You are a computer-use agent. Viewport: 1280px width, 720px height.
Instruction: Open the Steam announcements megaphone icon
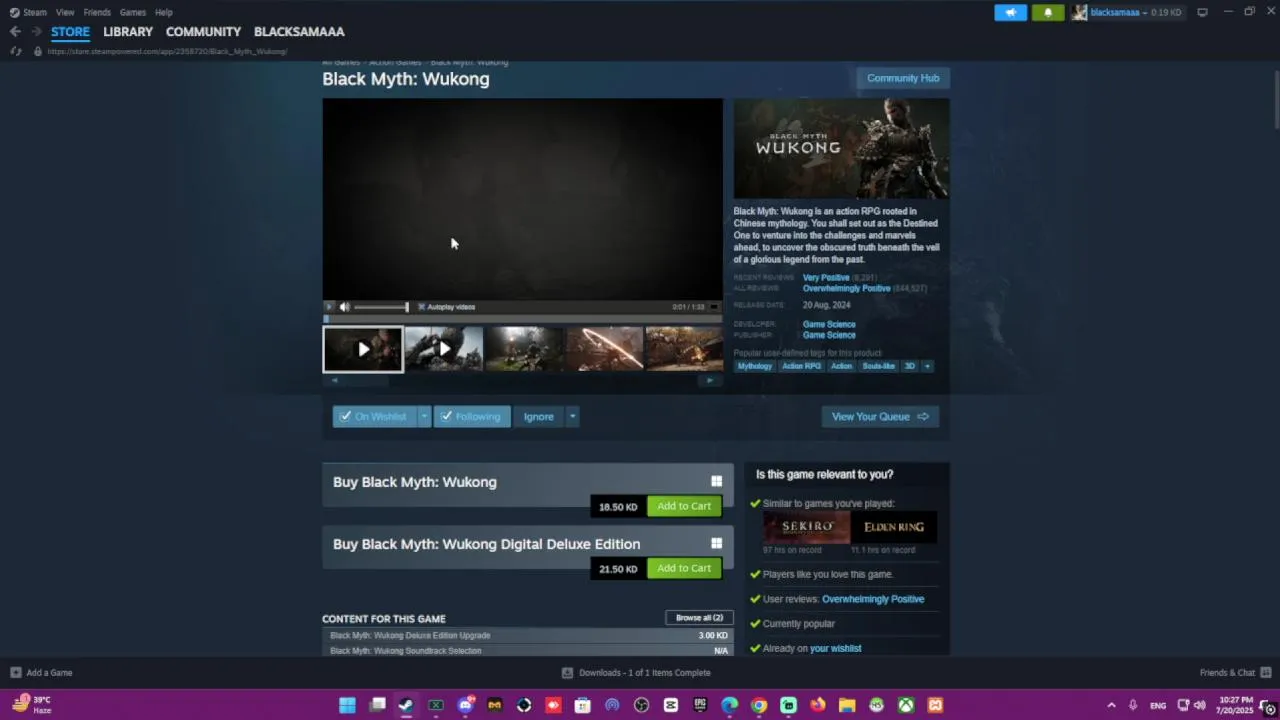click(x=1010, y=12)
